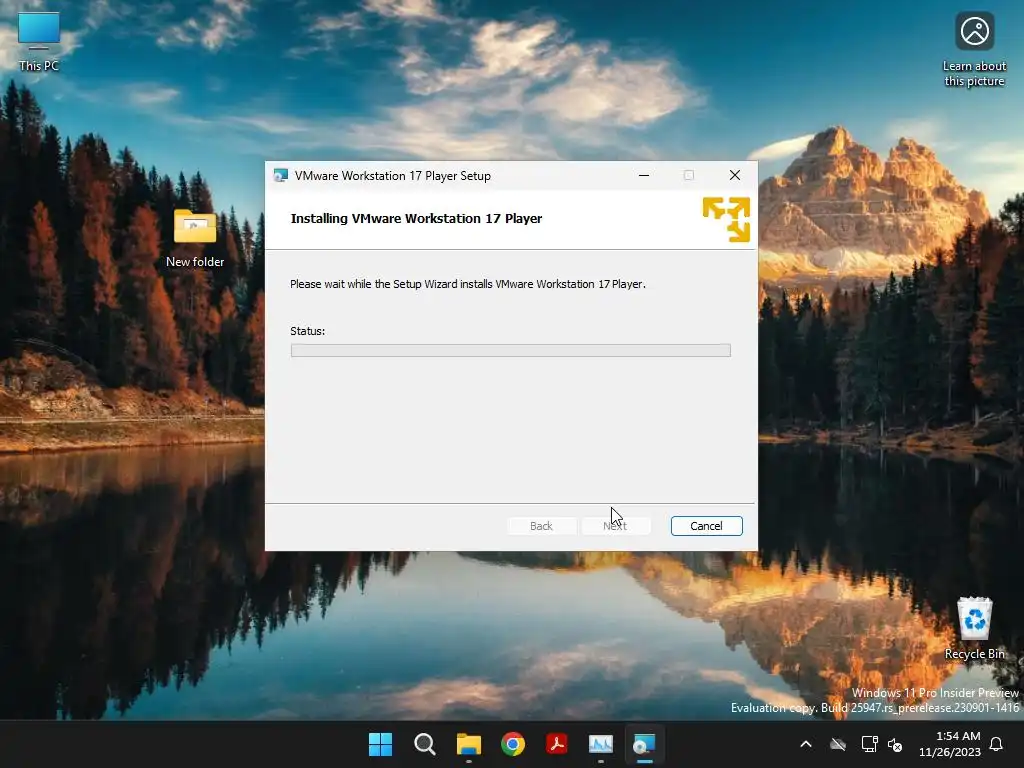Open the performance monitor taskbar app

click(x=601, y=744)
